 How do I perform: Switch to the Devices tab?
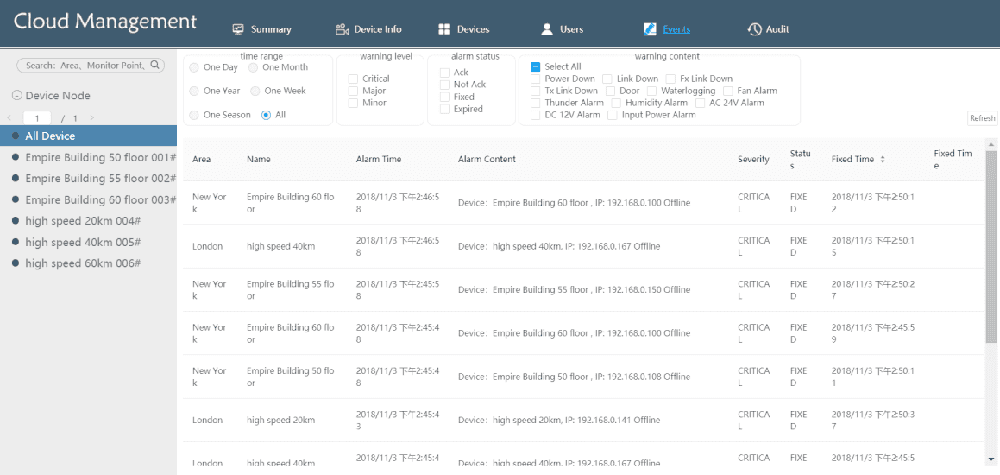pos(464,29)
